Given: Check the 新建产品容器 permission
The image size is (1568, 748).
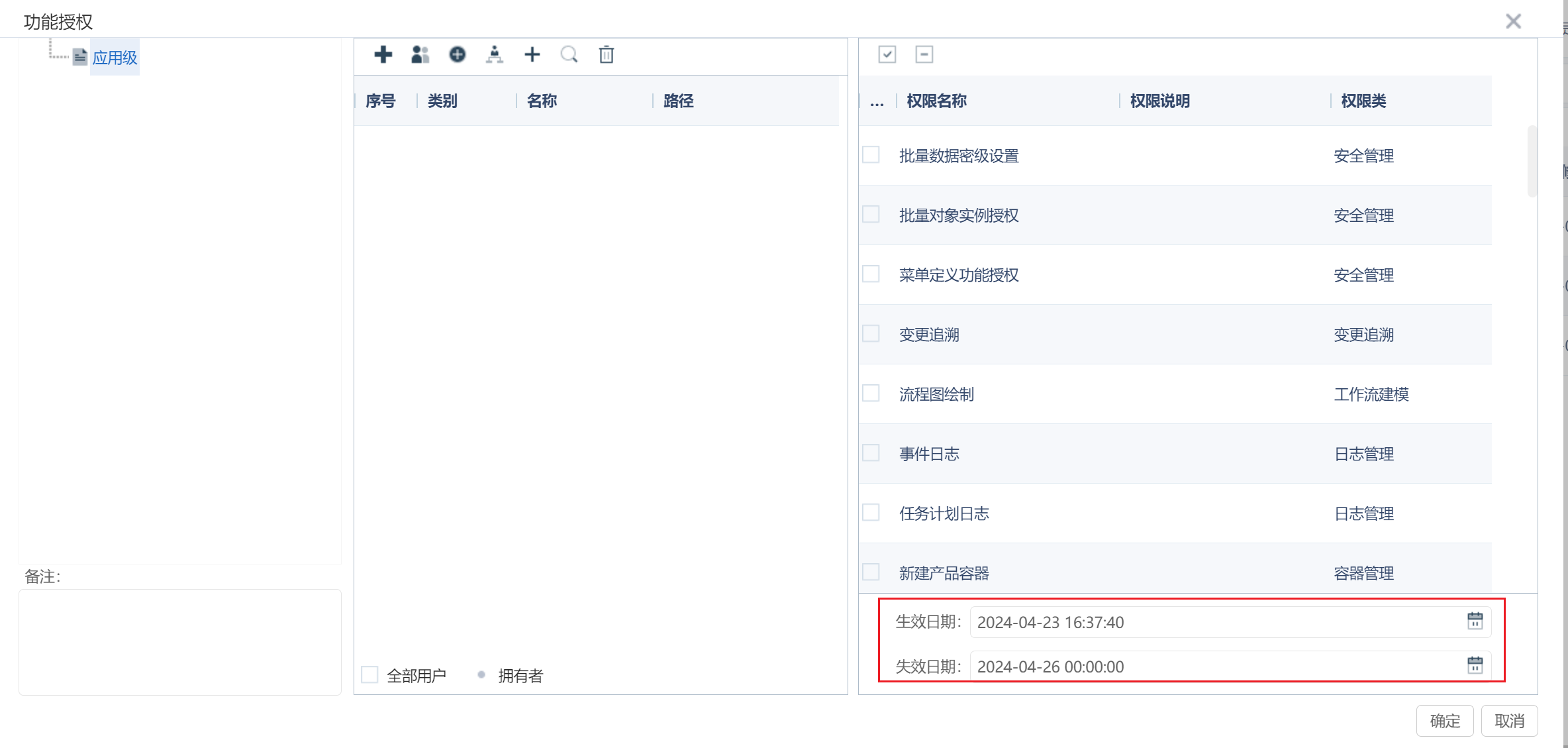Looking at the screenshot, I should click(x=871, y=572).
